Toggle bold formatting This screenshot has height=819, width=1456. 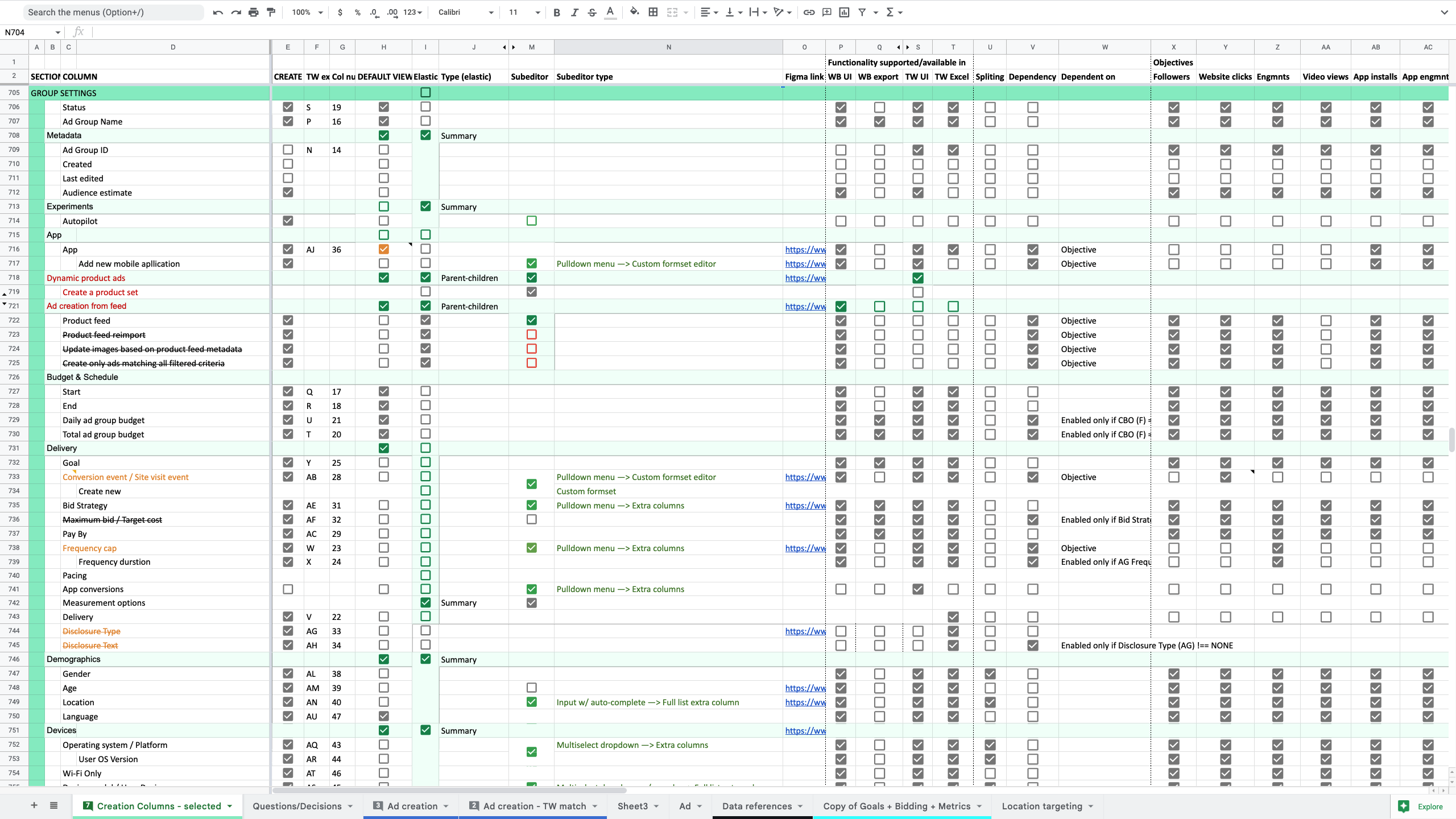(557, 12)
